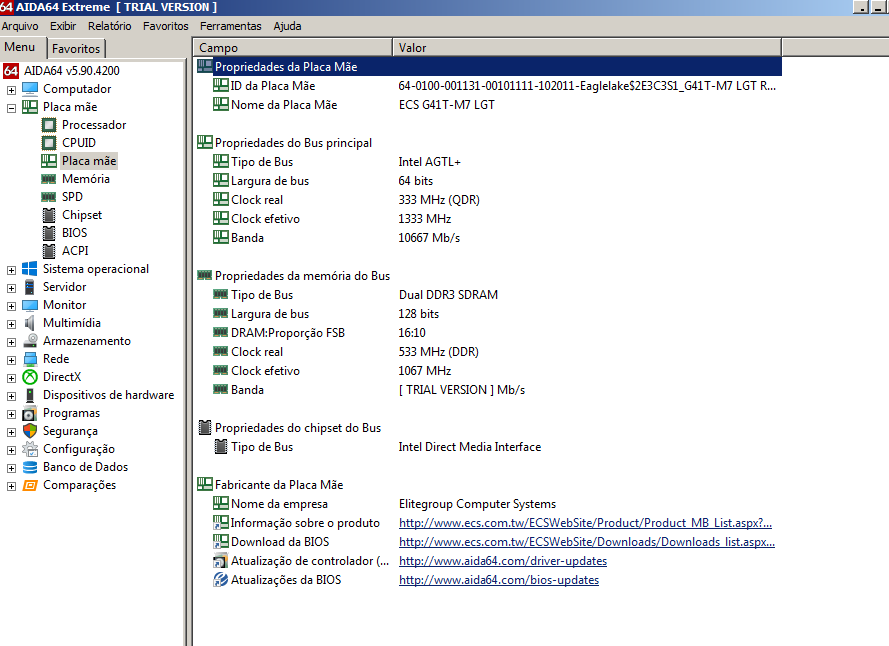This screenshot has height=646, width=889.
Task: Click the Configuração gear icon
Action: (x=30, y=449)
